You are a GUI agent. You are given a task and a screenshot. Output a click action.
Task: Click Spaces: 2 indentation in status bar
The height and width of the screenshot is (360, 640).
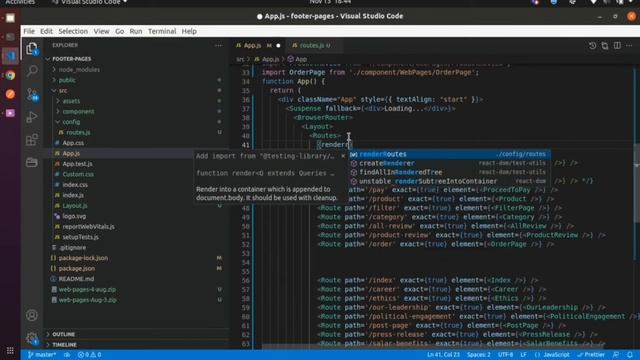pyautogui.click(x=478, y=355)
